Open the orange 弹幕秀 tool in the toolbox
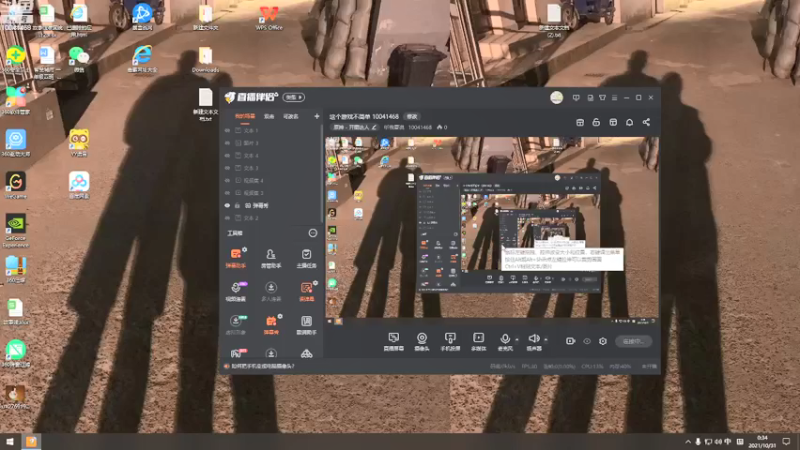This screenshot has width=800, height=450. [x=271, y=324]
